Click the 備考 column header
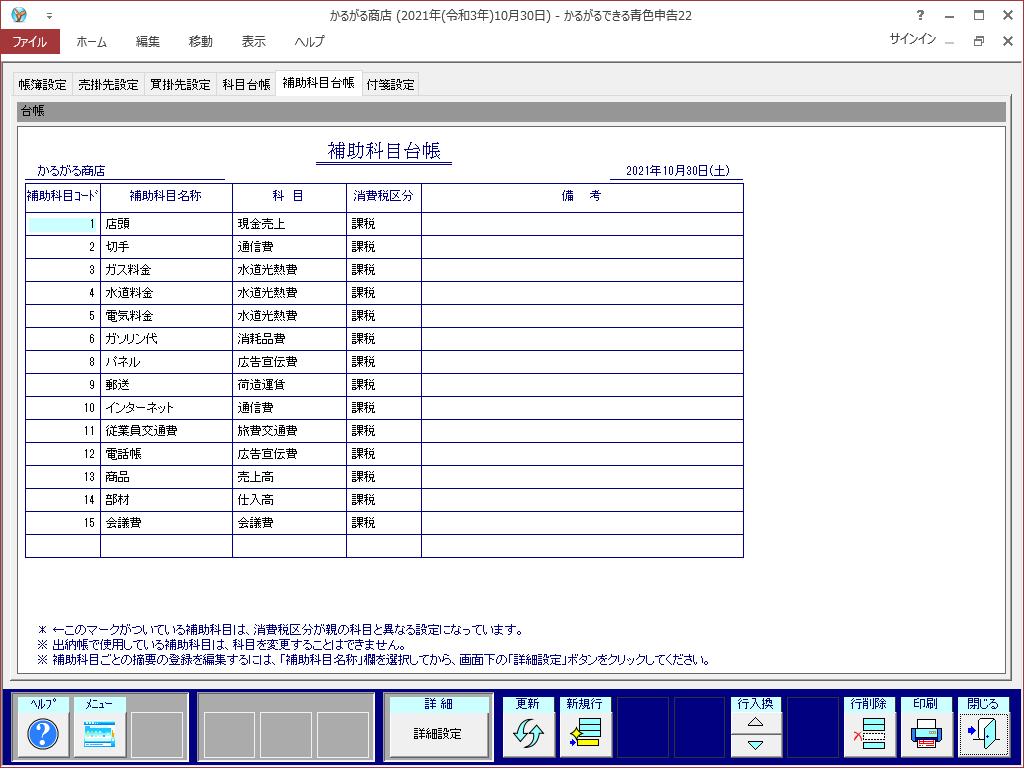Screen dimensions: 1024x768 coord(583,196)
